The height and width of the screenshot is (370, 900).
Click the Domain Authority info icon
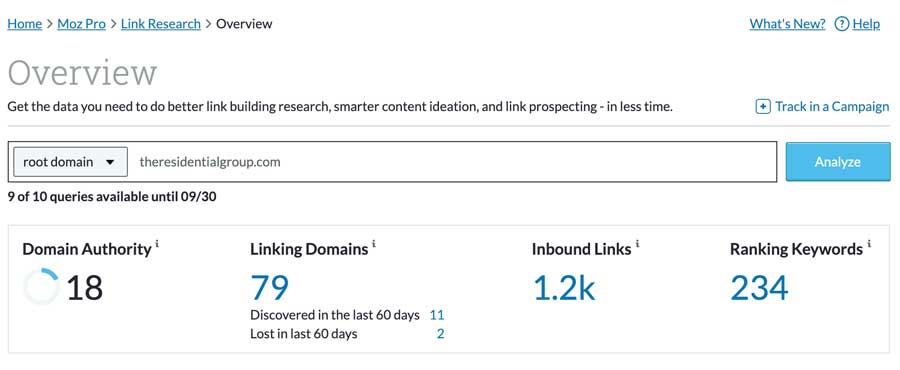[x=157, y=244]
